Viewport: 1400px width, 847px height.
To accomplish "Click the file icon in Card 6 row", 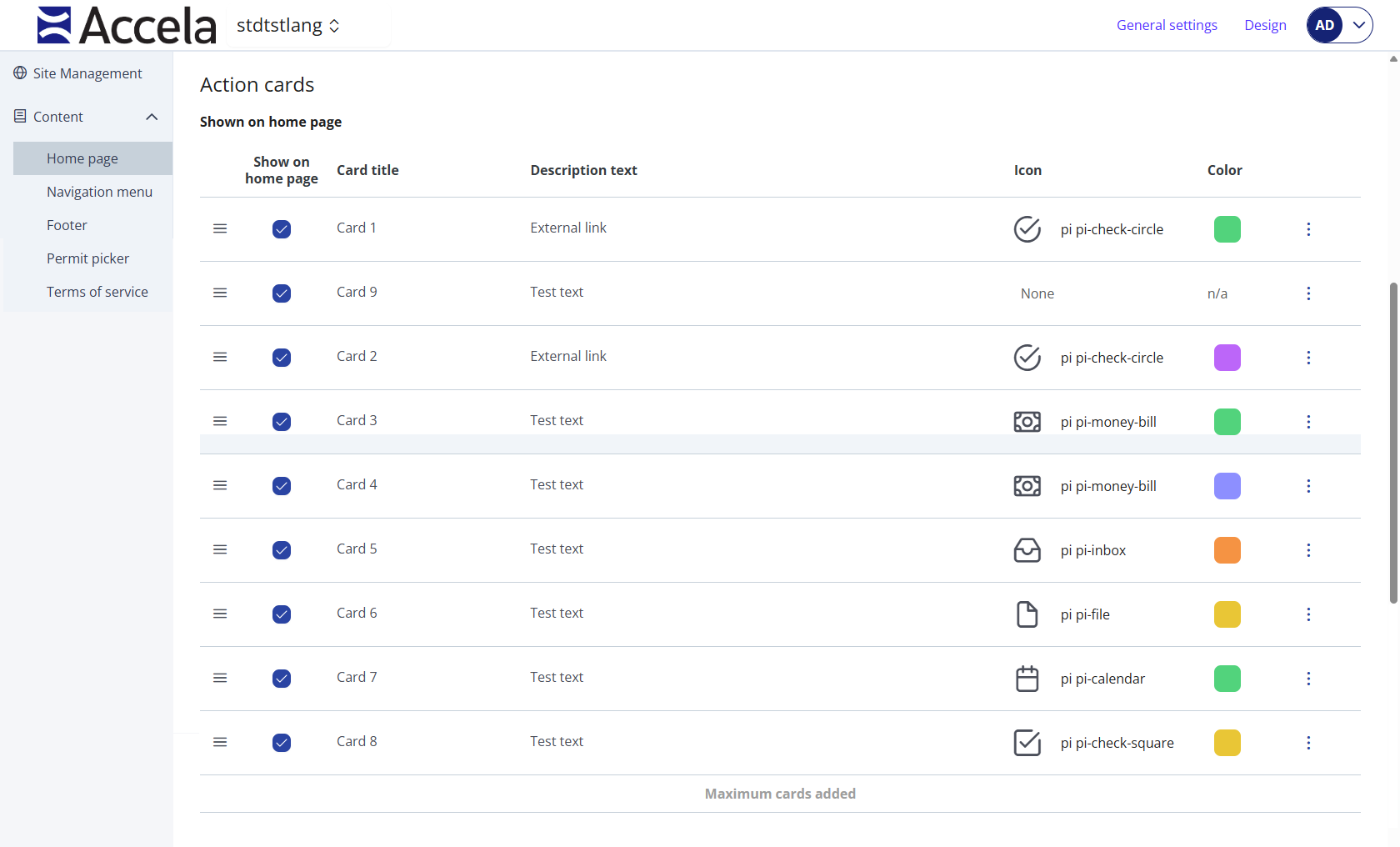I will [x=1027, y=614].
